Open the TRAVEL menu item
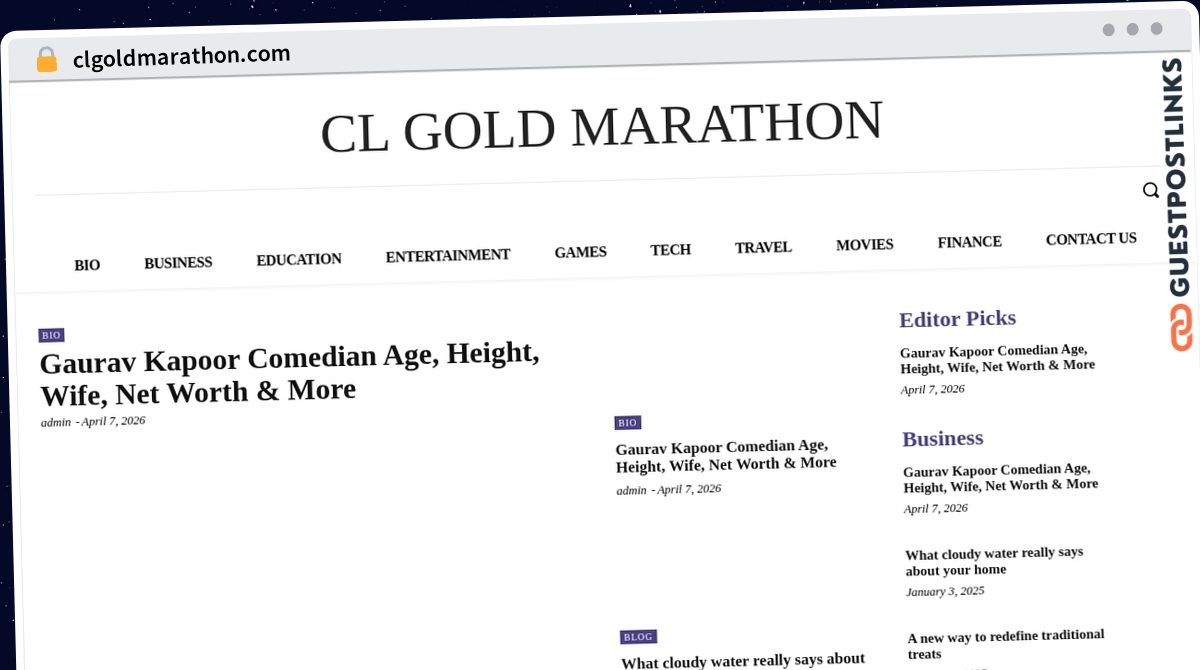The image size is (1200, 670). click(x=763, y=247)
